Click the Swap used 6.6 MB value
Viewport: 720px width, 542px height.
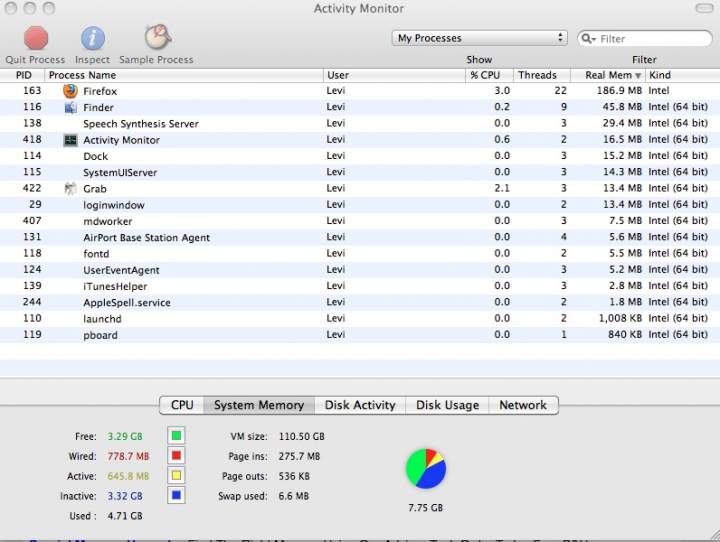[294, 496]
